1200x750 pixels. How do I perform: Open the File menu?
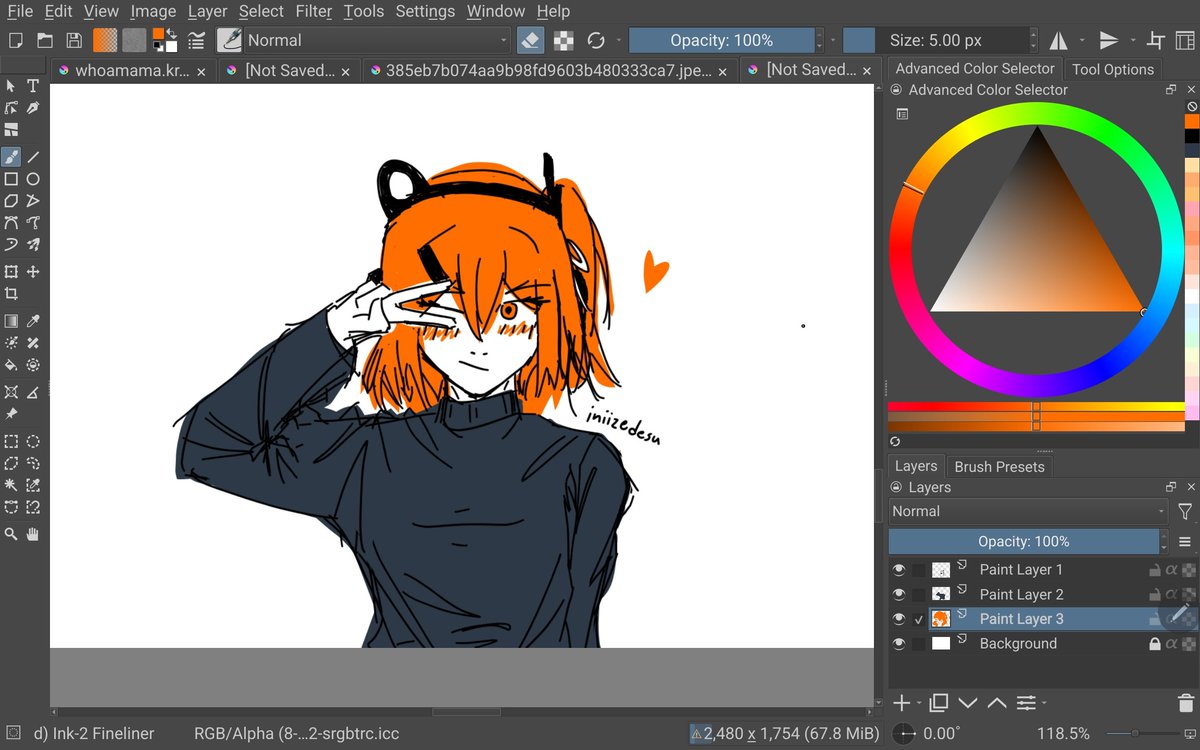coord(20,12)
